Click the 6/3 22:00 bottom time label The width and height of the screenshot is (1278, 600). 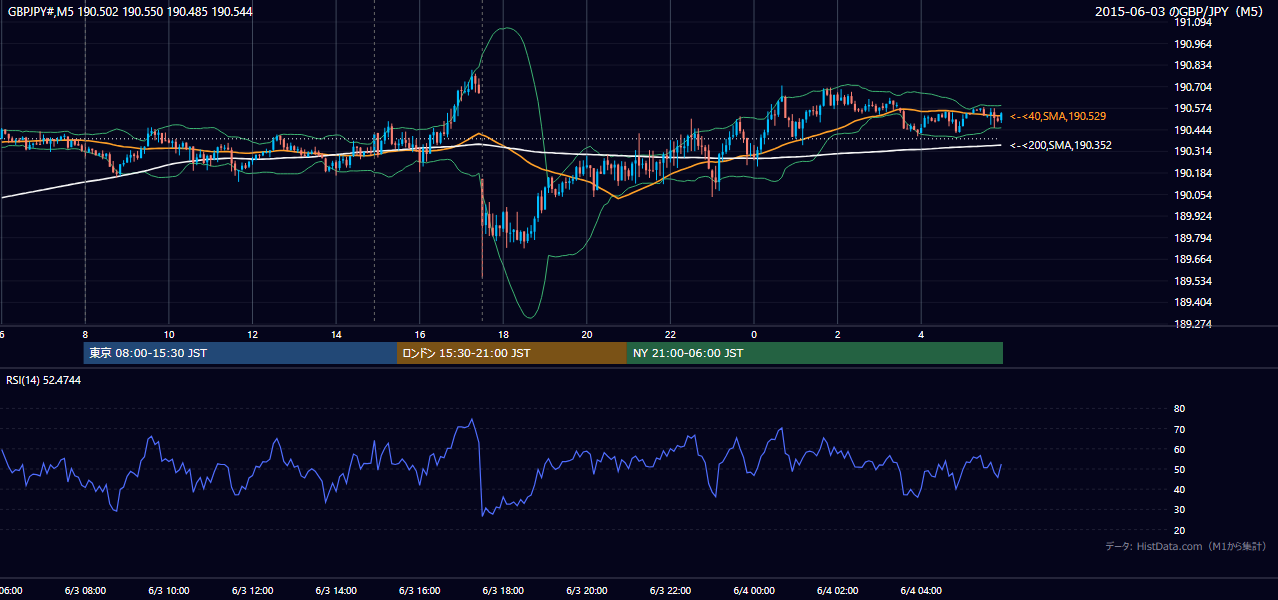(x=670, y=591)
